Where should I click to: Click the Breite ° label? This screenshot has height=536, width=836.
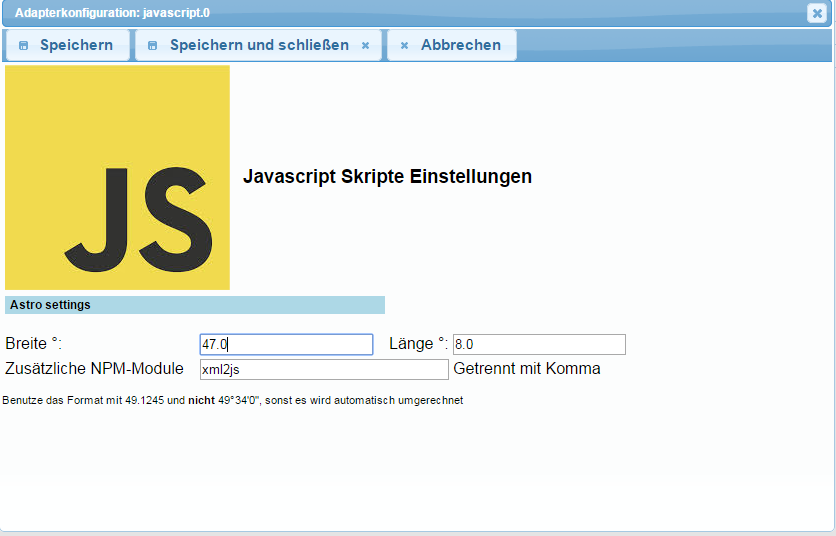pos(34,343)
